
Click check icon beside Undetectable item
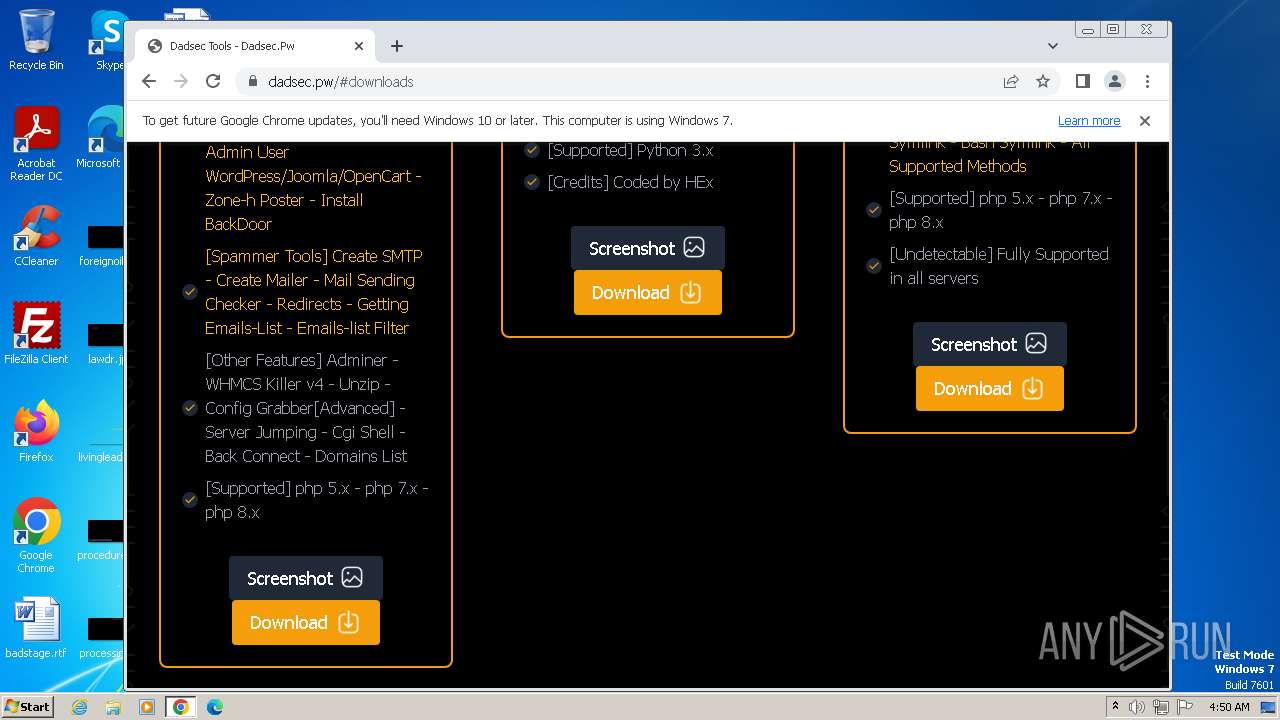point(874,266)
